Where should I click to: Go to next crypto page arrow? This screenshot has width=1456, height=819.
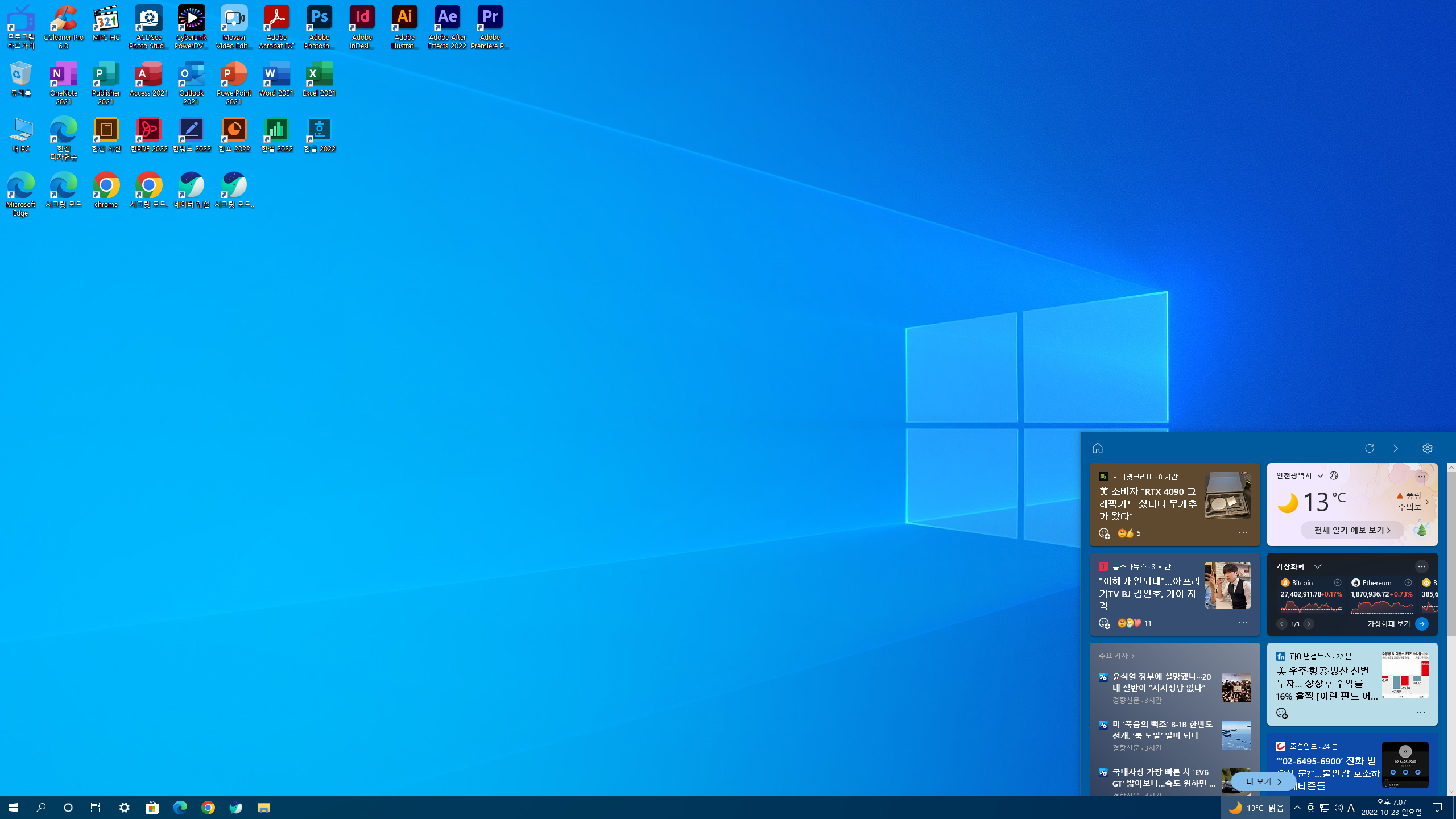1309,624
